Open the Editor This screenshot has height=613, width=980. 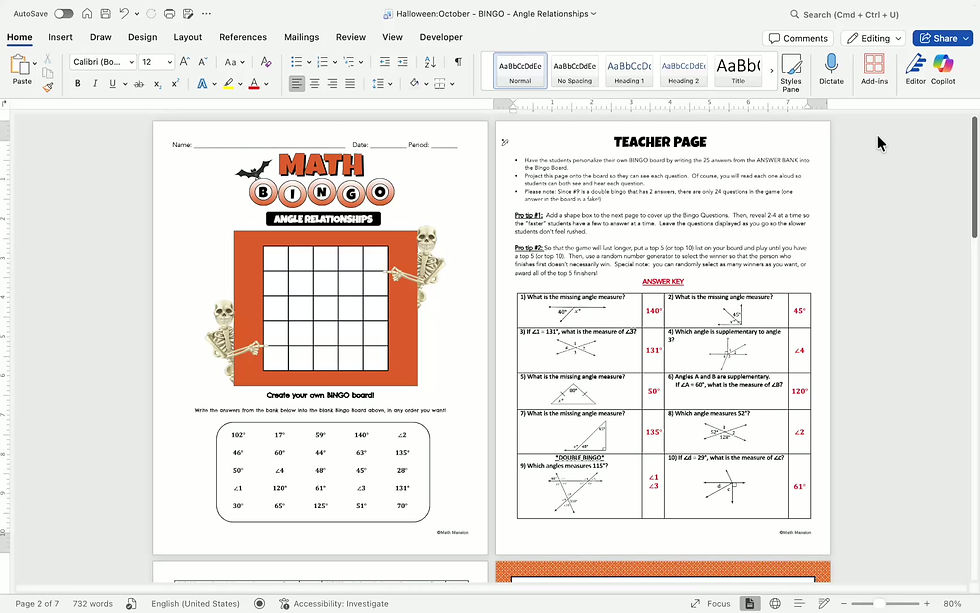[916, 69]
